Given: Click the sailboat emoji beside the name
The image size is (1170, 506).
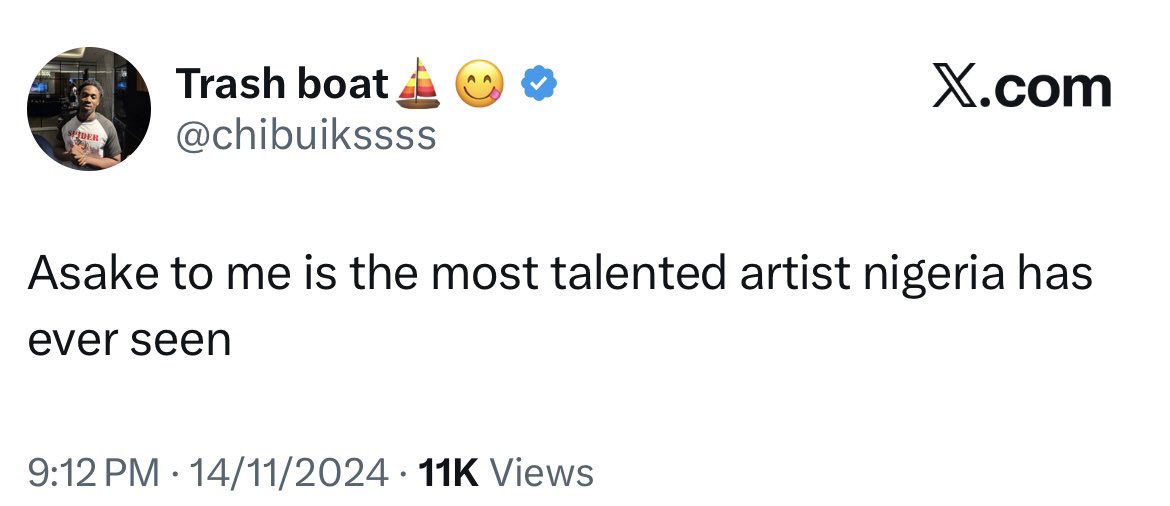Looking at the screenshot, I should pyautogui.click(x=418, y=84).
